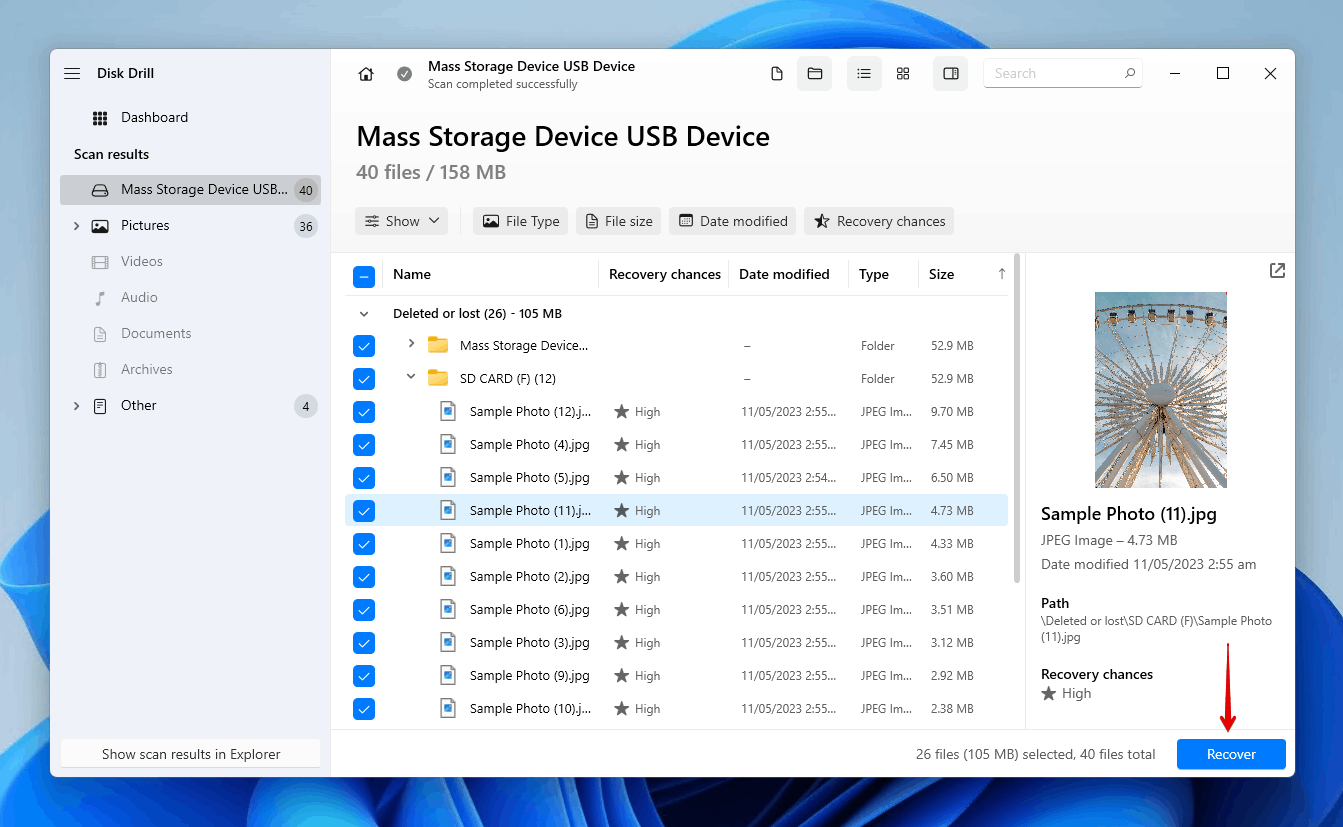Sort by Date modified column header
Screen dimensions: 1343x827
click(x=784, y=274)
